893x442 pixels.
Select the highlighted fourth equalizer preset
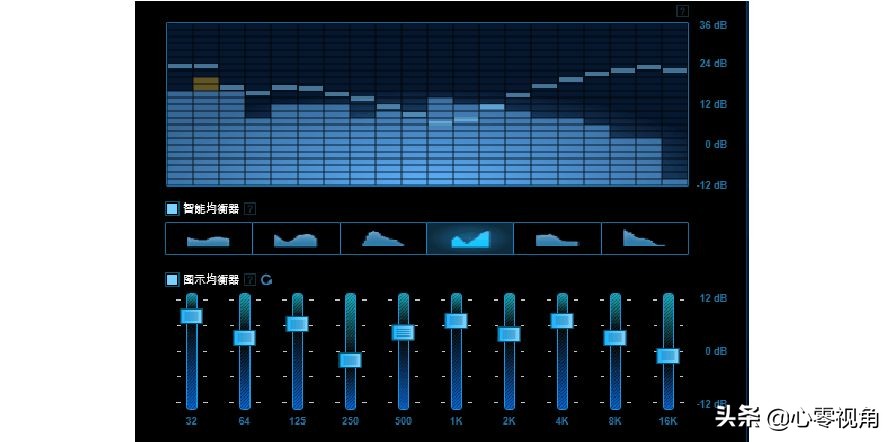pyautogui.click(x=470, y=238)
